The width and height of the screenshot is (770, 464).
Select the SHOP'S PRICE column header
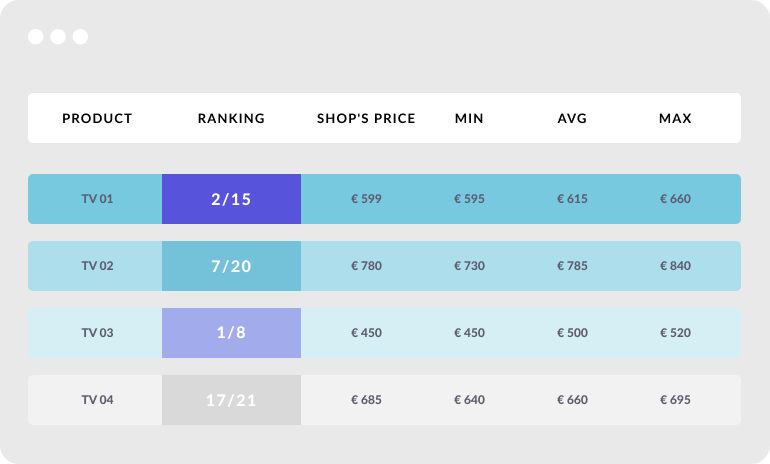366,118
